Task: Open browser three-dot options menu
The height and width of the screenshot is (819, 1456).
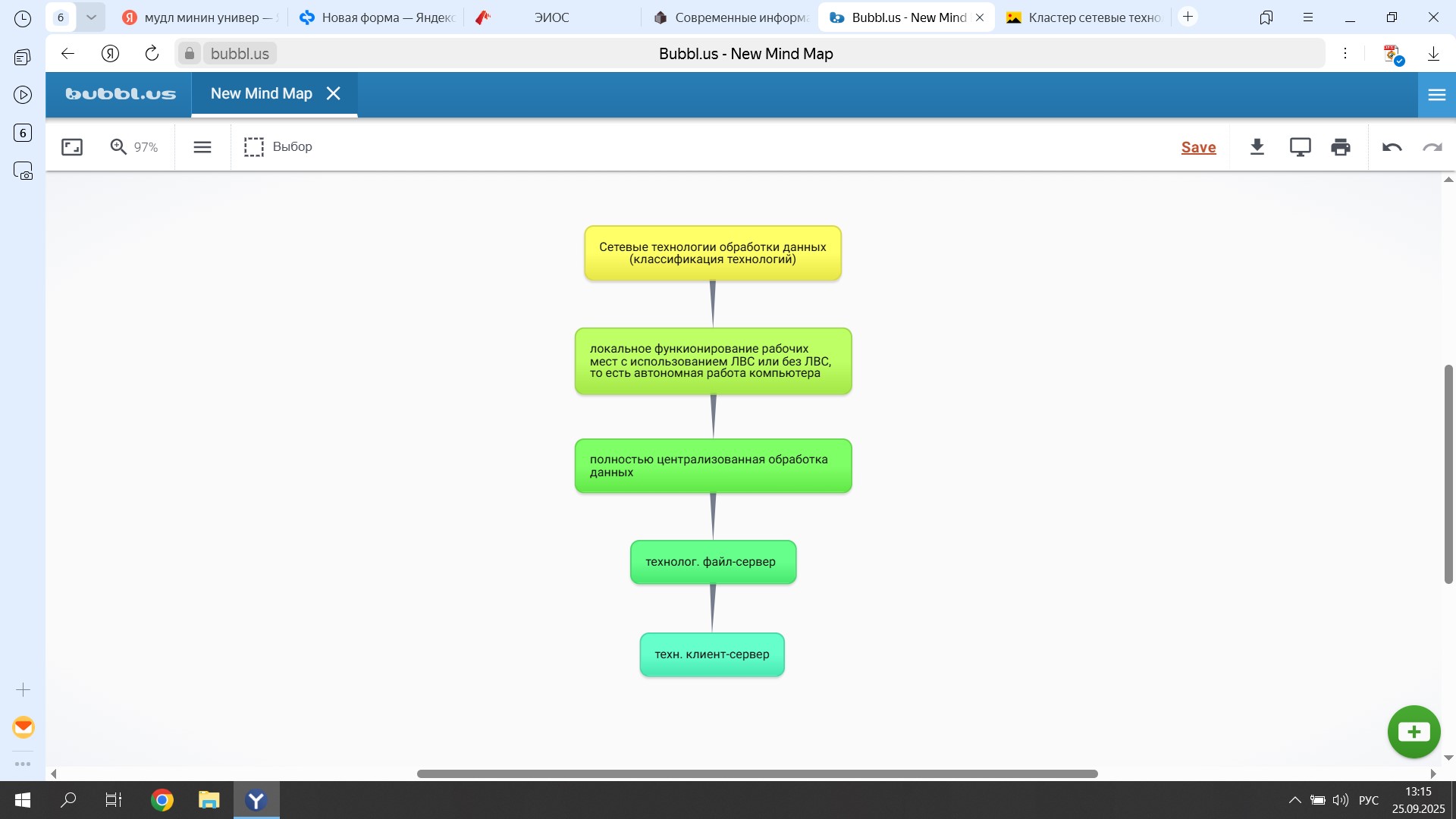Action: pyautogui.click(x=1345, y=54)
